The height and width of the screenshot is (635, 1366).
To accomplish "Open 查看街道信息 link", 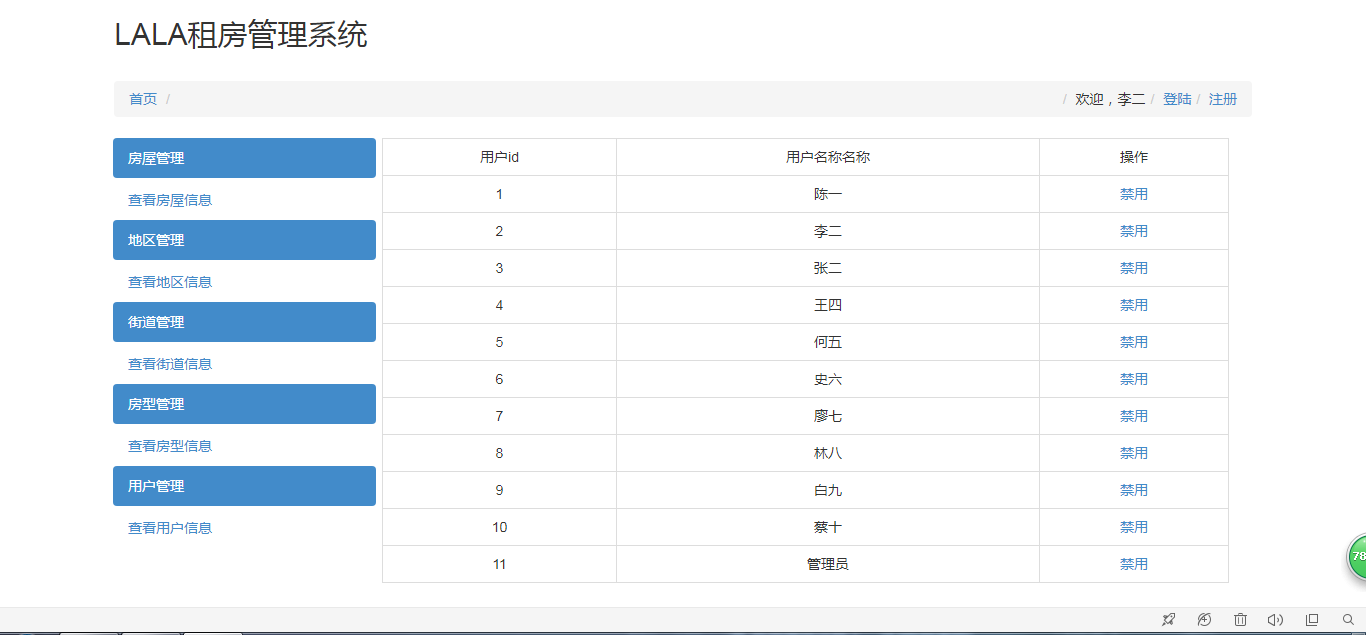I will 170,364.
